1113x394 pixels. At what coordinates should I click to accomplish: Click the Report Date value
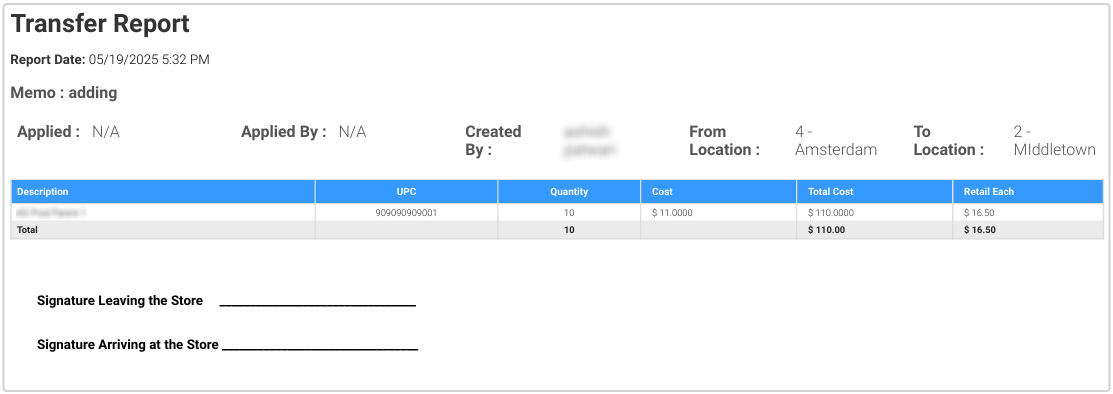tap(149, 60)
